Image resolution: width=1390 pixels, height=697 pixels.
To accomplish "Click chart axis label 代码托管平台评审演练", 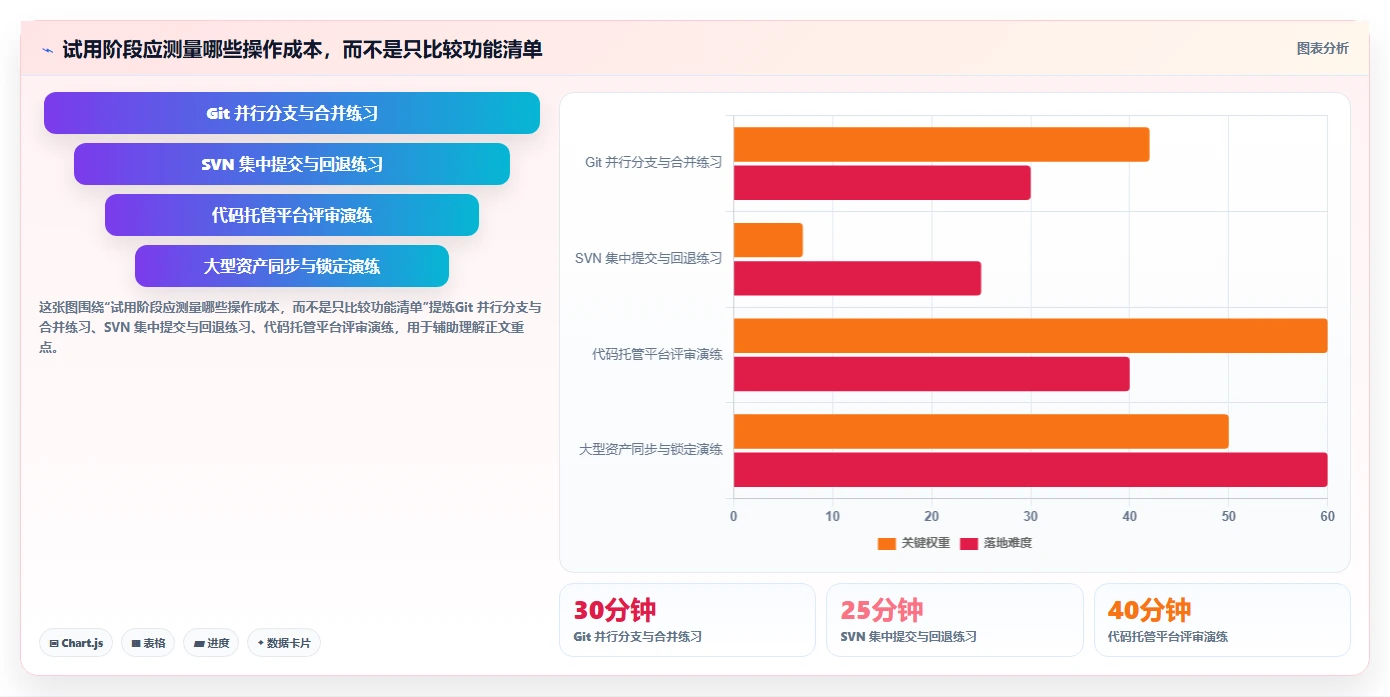I will coord(657,354).
